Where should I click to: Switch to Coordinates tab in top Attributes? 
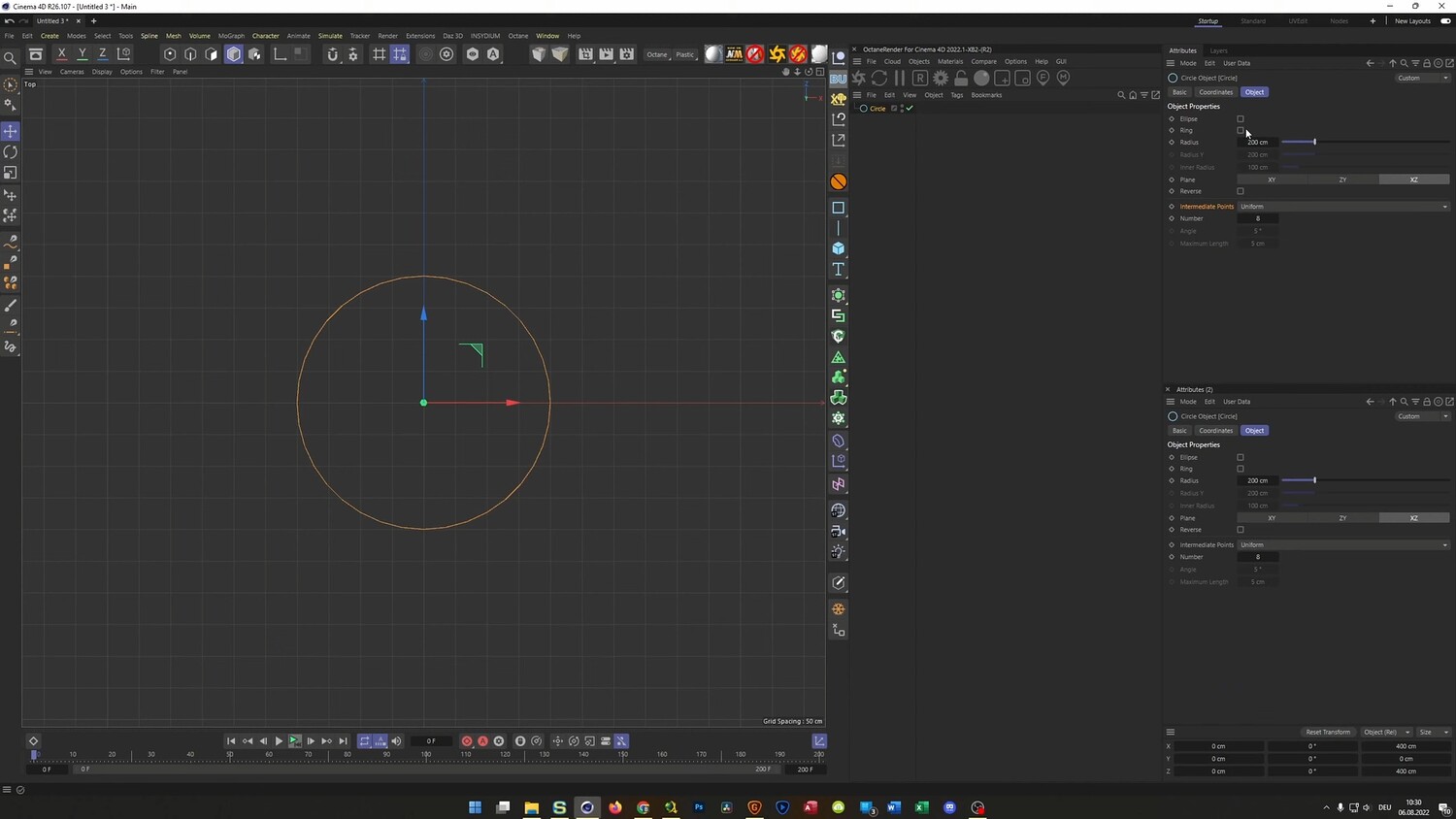tap(1215, 92)
